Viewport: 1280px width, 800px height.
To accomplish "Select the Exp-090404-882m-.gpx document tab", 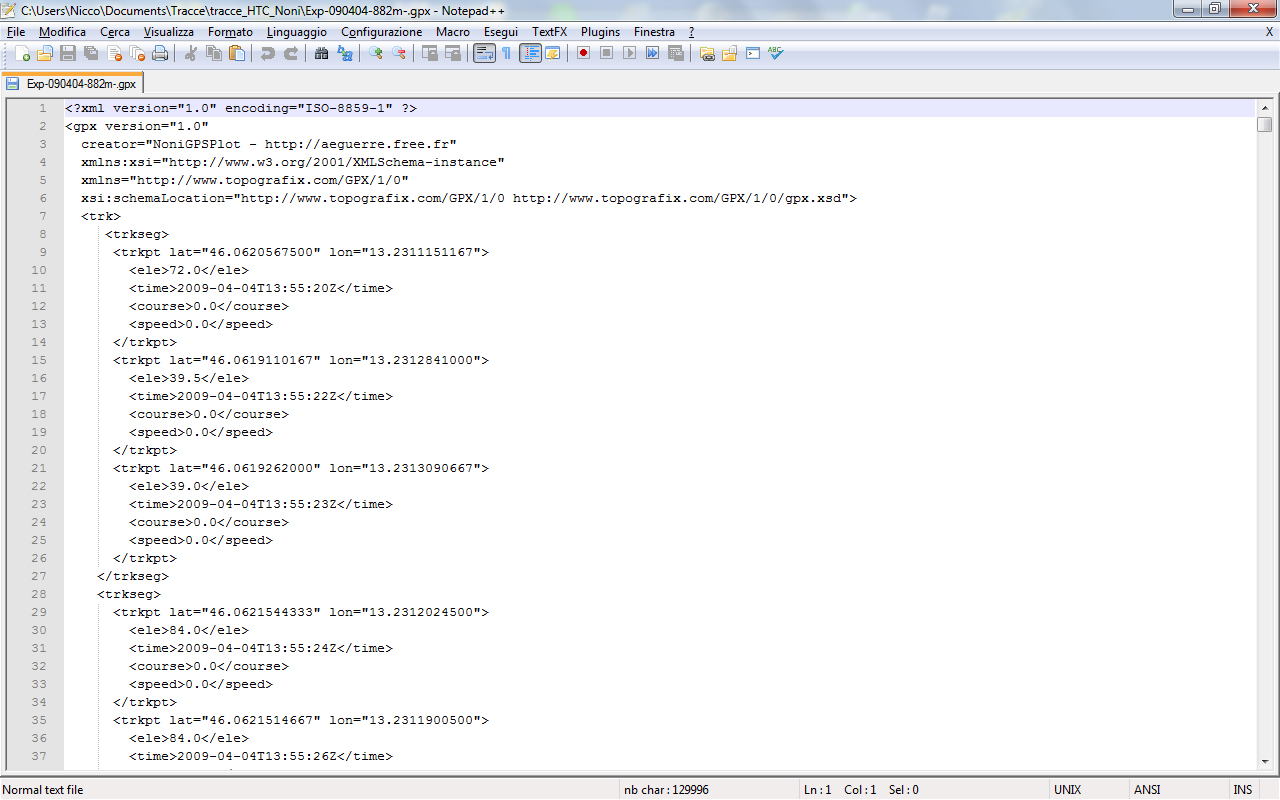I will click(x=72, y=84).
